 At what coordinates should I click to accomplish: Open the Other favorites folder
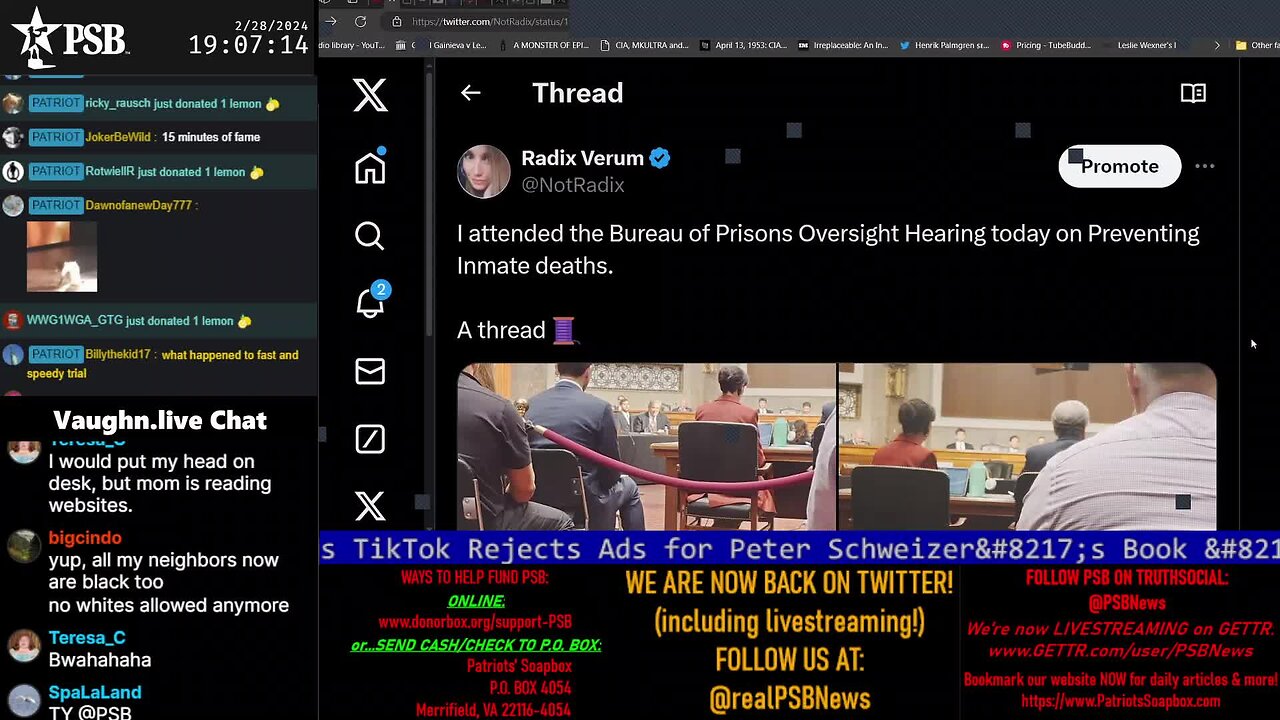point(1257,45)
